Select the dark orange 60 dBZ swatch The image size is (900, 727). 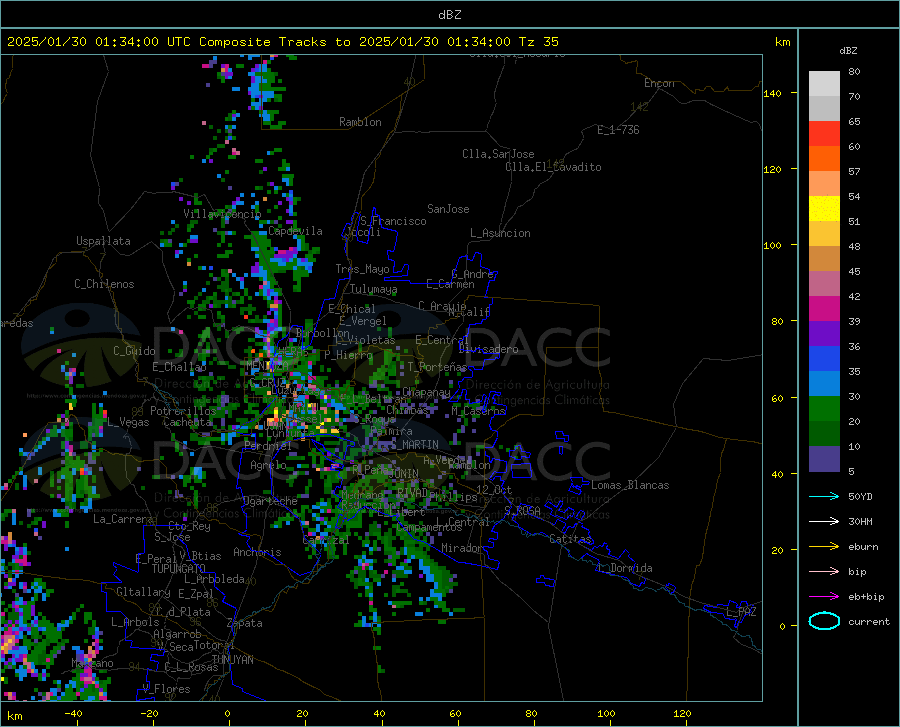point(824,159)
